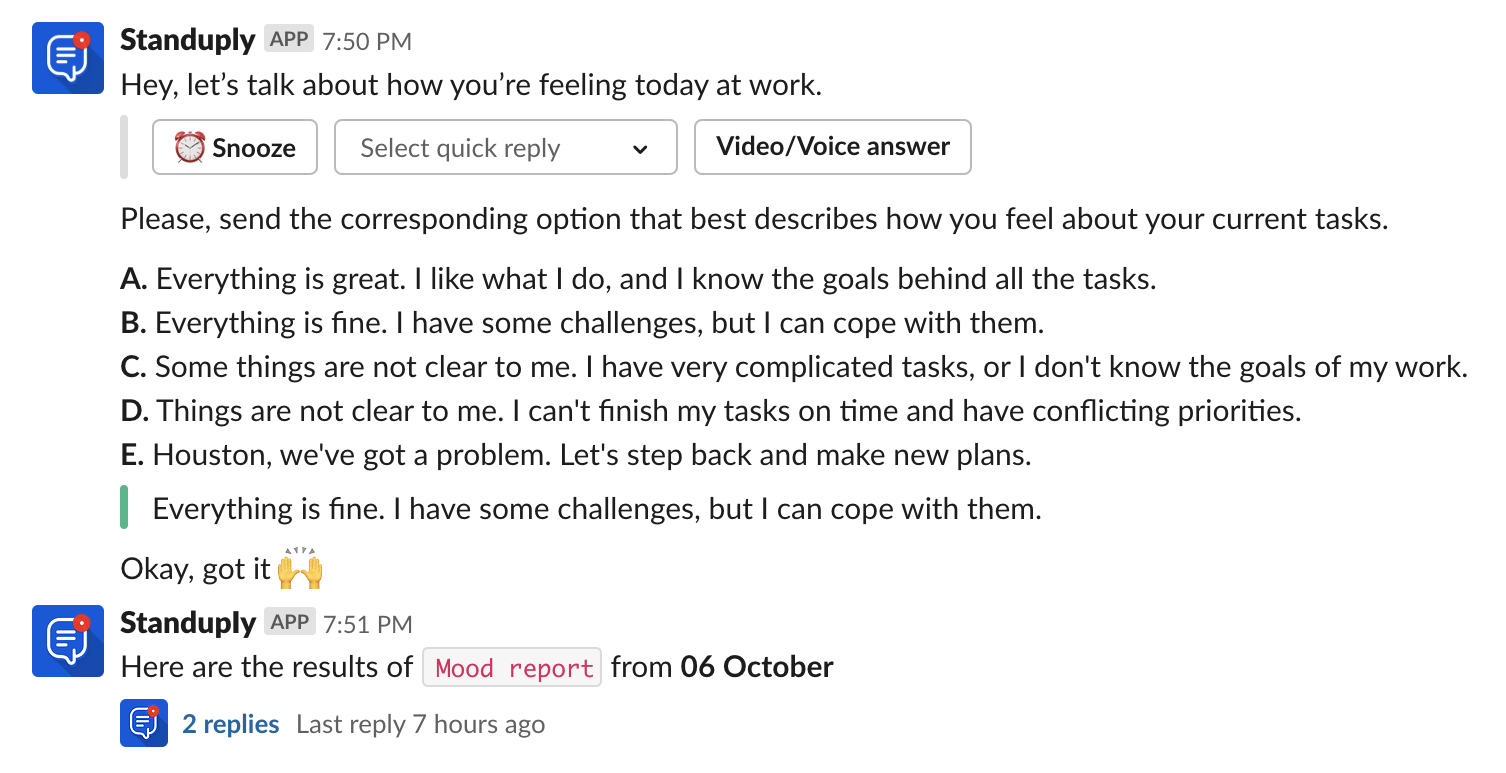Click the Standuply sender name at 7:50 PM
This screenshot has width=1506, height=773.
click(188, 40)
